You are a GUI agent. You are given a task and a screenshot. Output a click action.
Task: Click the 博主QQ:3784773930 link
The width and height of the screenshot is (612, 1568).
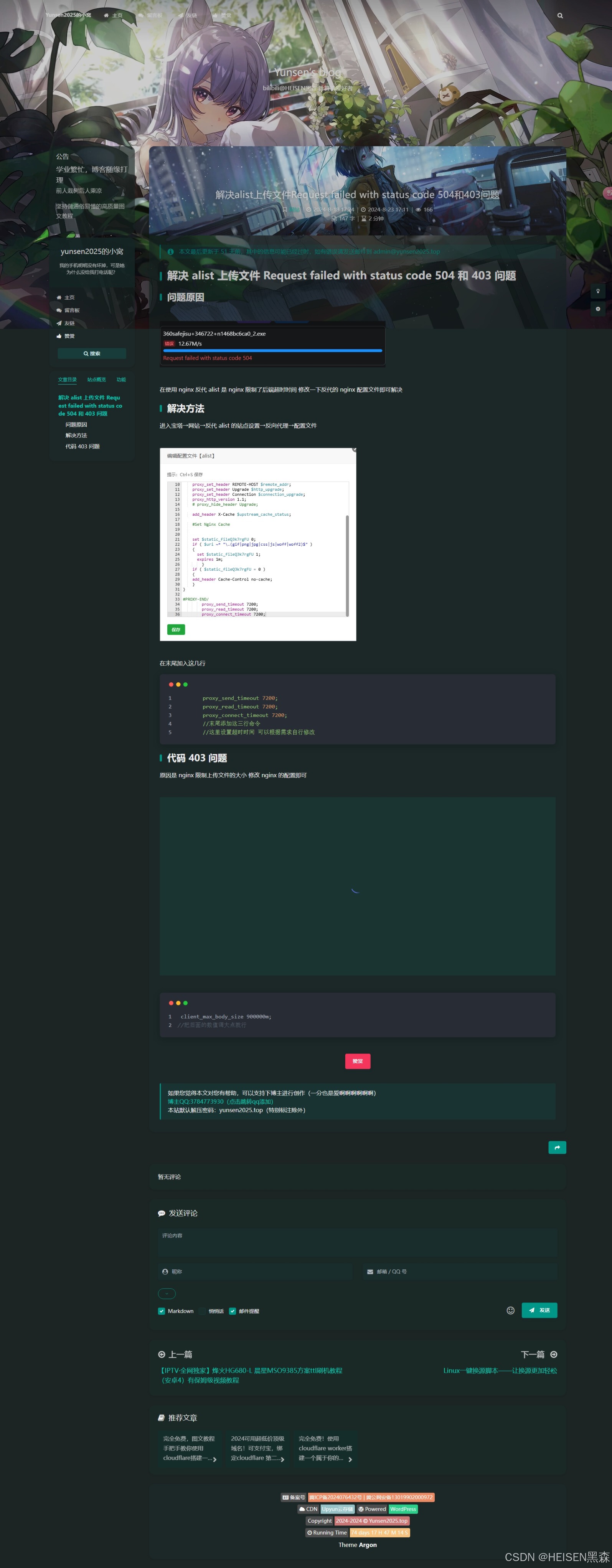coord(220,1102)
